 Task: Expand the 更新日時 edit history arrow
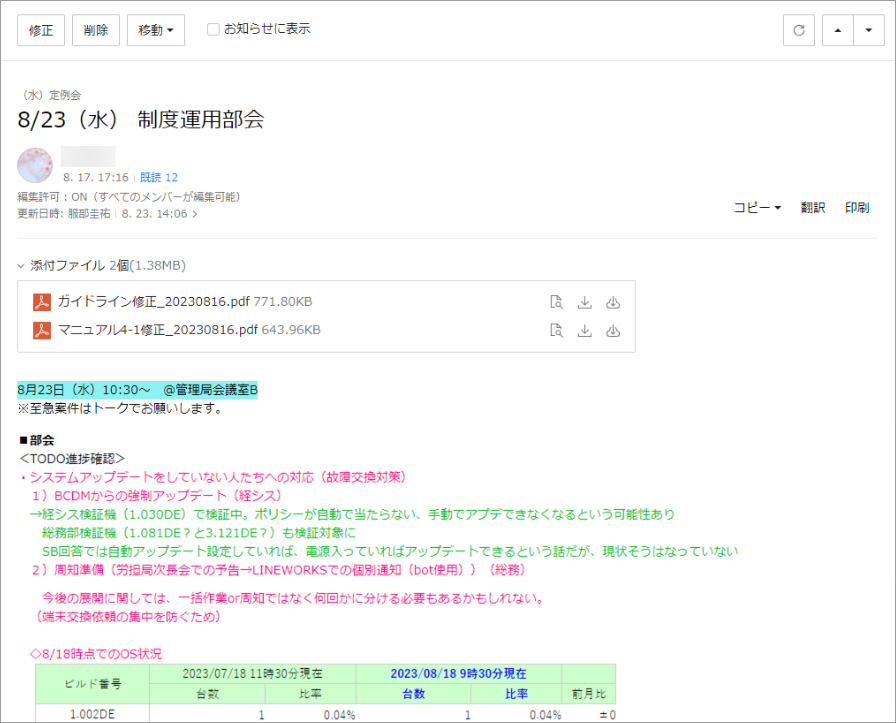coord(195,213)
